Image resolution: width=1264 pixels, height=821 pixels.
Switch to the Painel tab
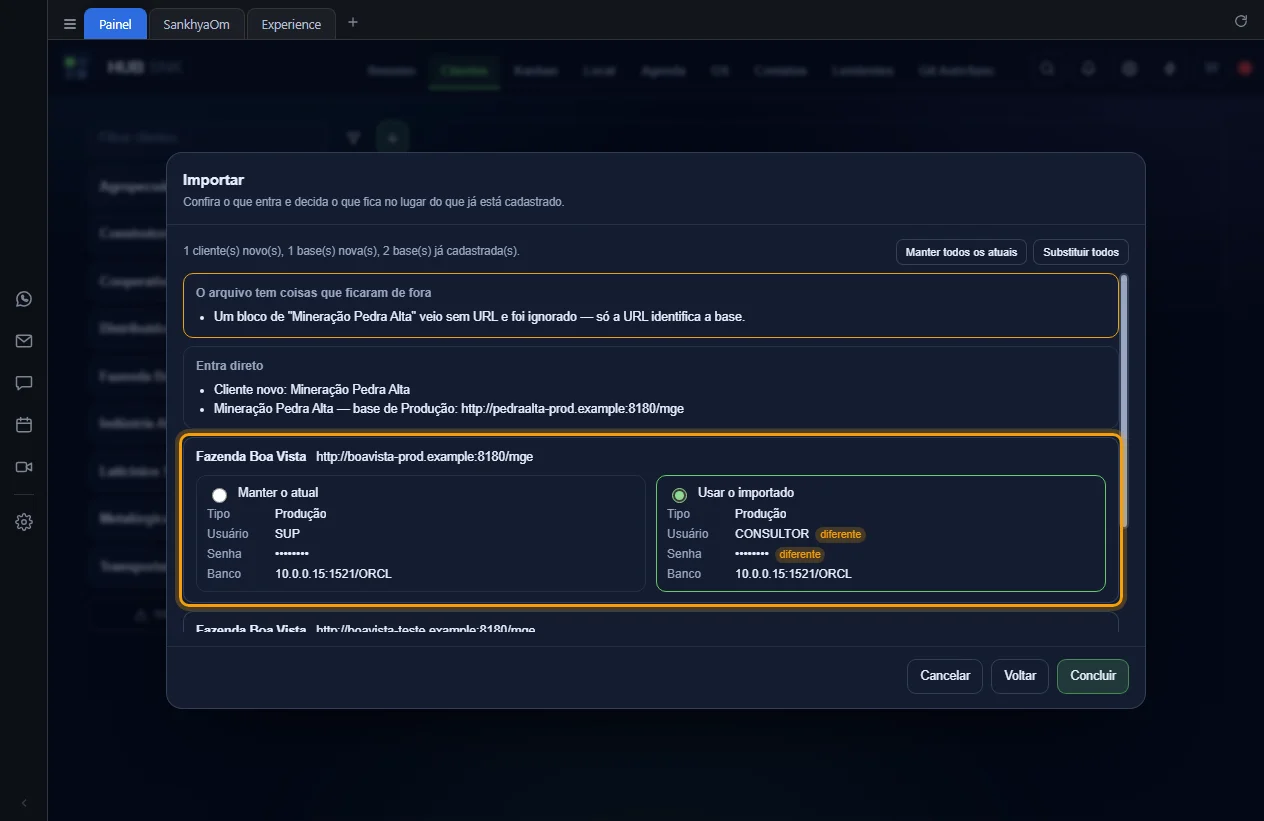(x=115, y=24)
